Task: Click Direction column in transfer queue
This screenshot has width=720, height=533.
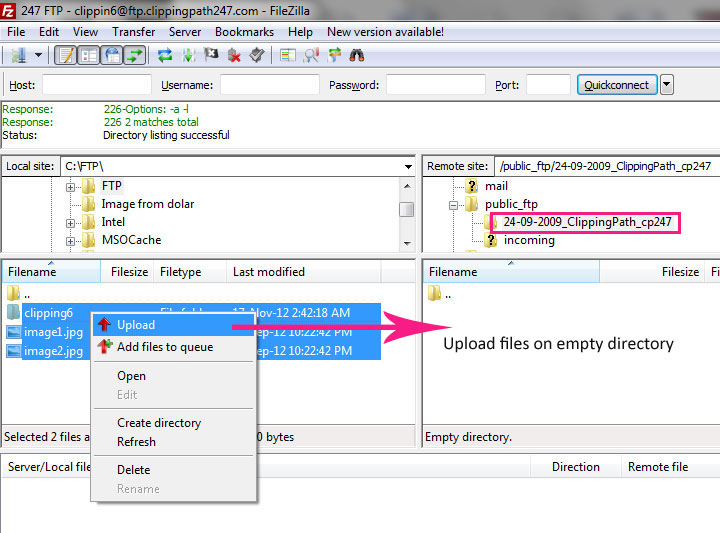Action: [x=575, y=467]
